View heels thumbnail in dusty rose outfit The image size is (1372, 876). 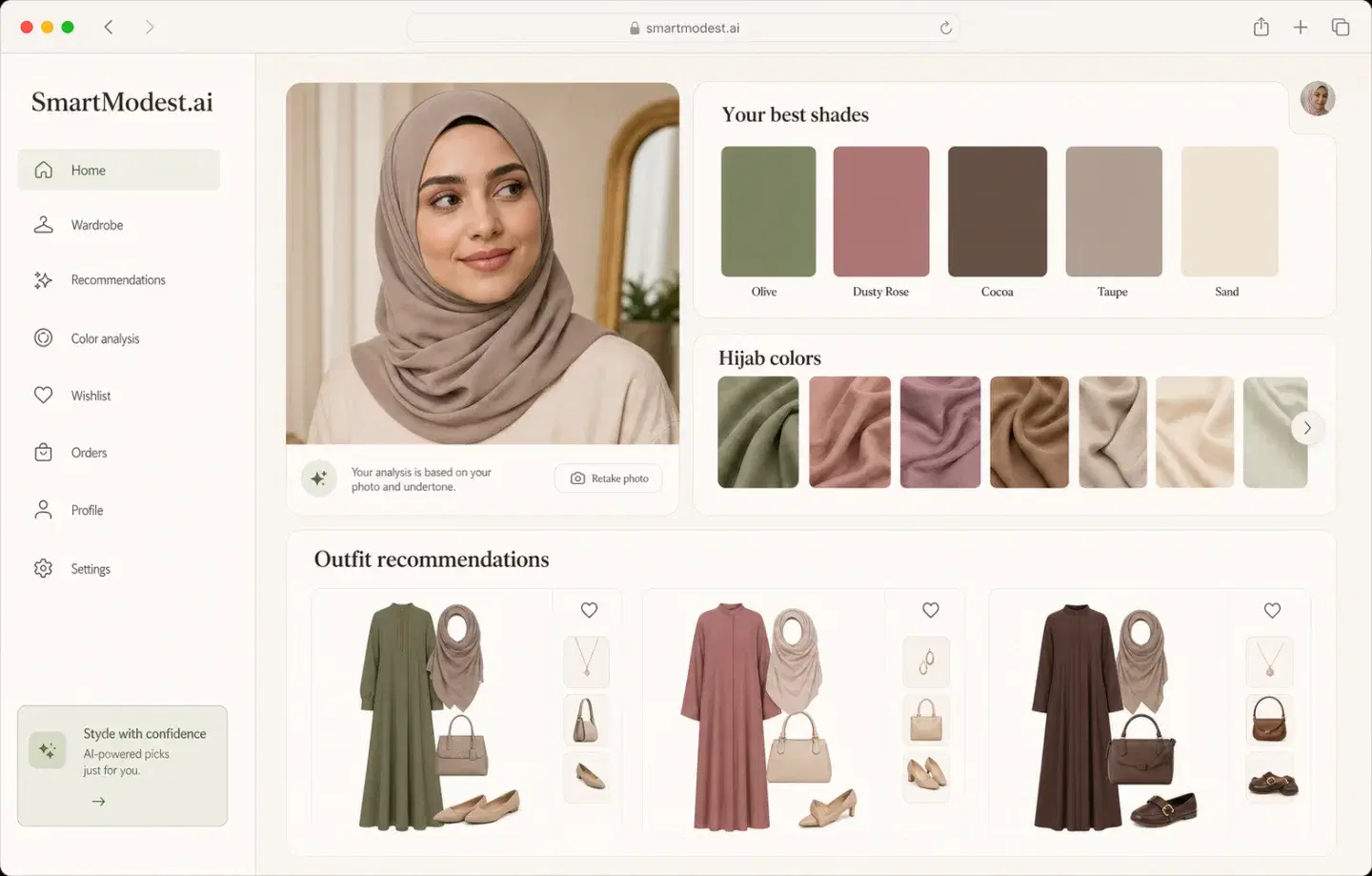coord(927,777)
